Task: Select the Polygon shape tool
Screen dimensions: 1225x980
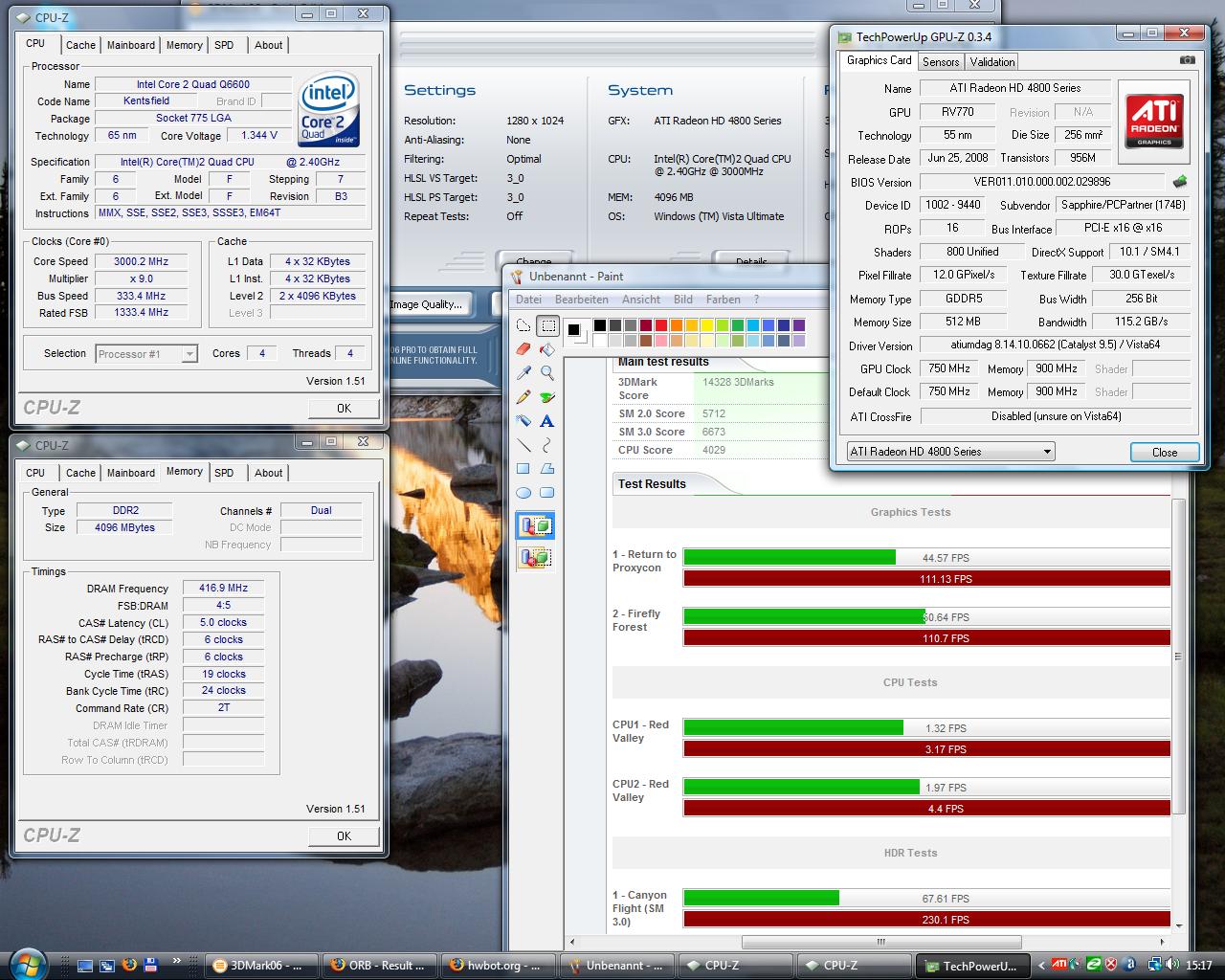Action: point(546,469)
